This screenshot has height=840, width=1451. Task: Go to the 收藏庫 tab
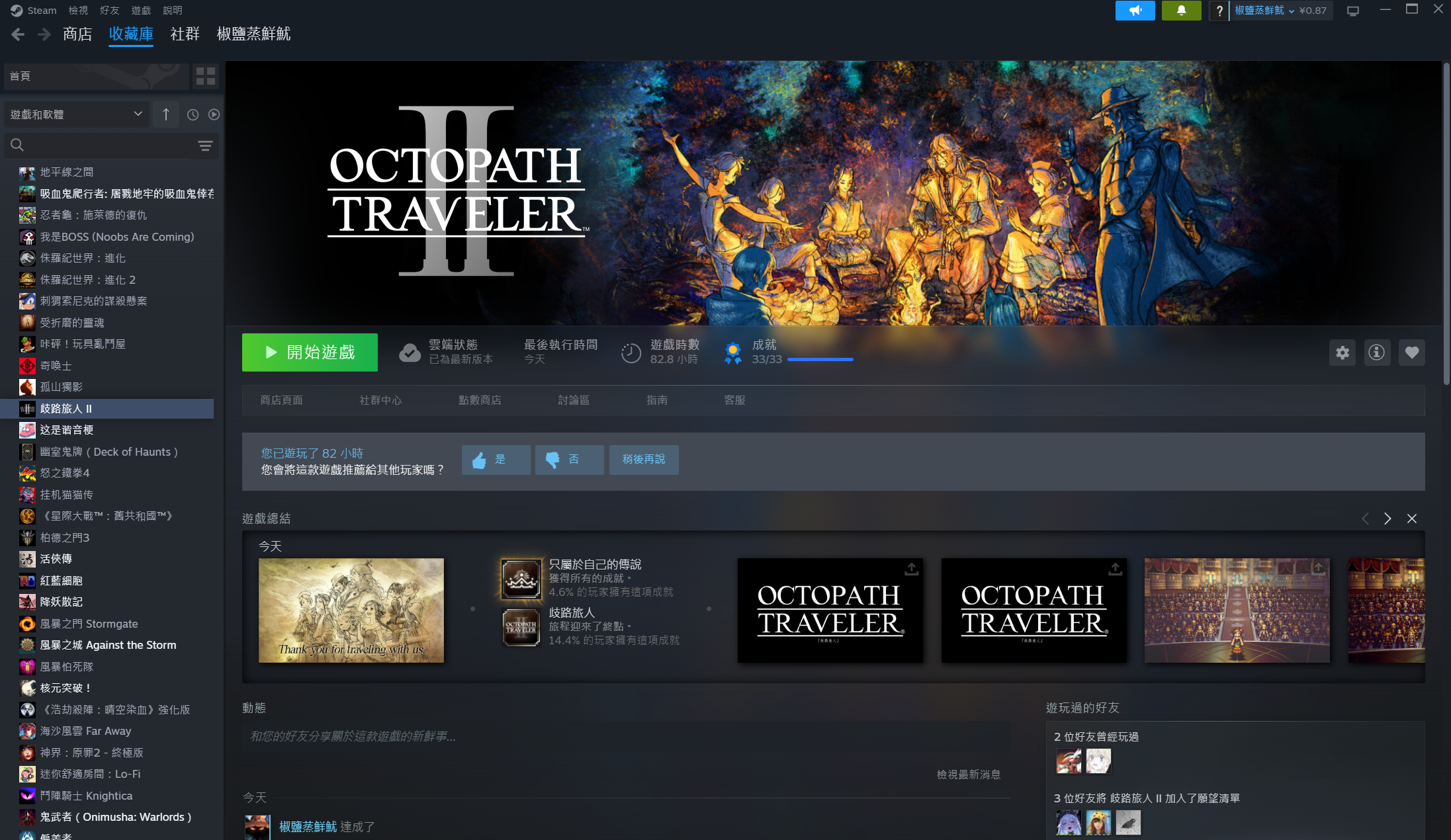point(131,34)
